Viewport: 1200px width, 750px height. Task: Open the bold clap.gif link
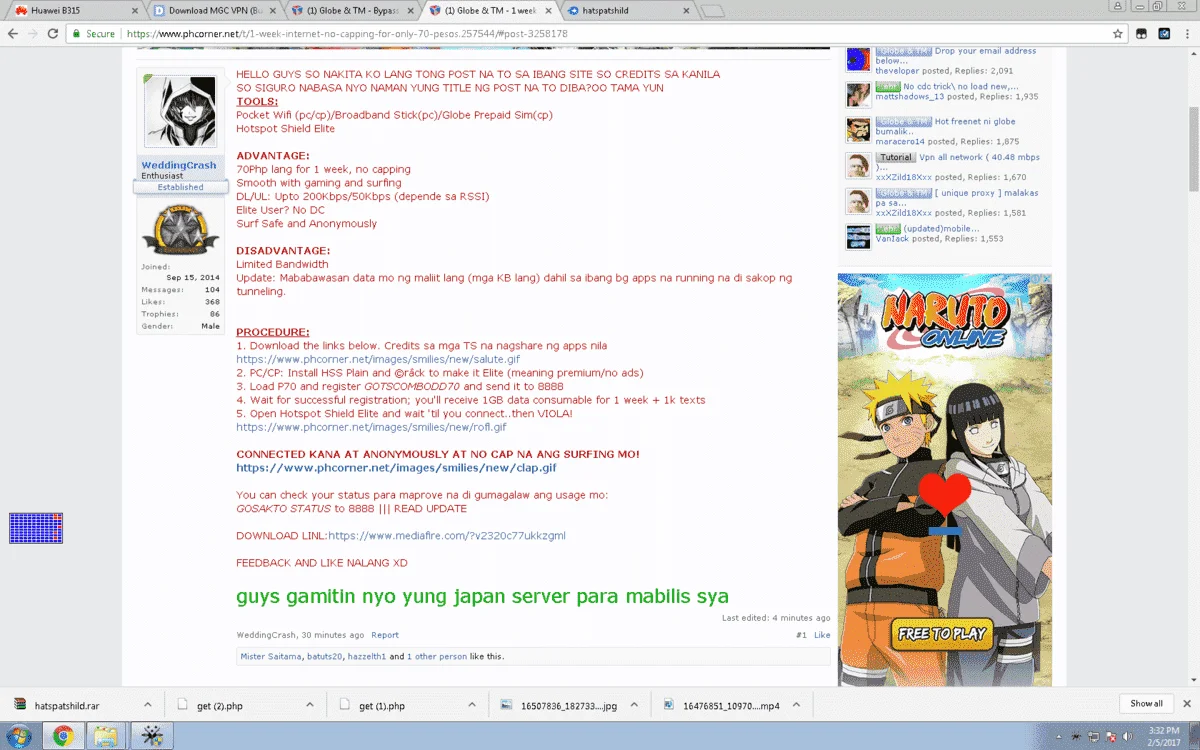(396, 468)
